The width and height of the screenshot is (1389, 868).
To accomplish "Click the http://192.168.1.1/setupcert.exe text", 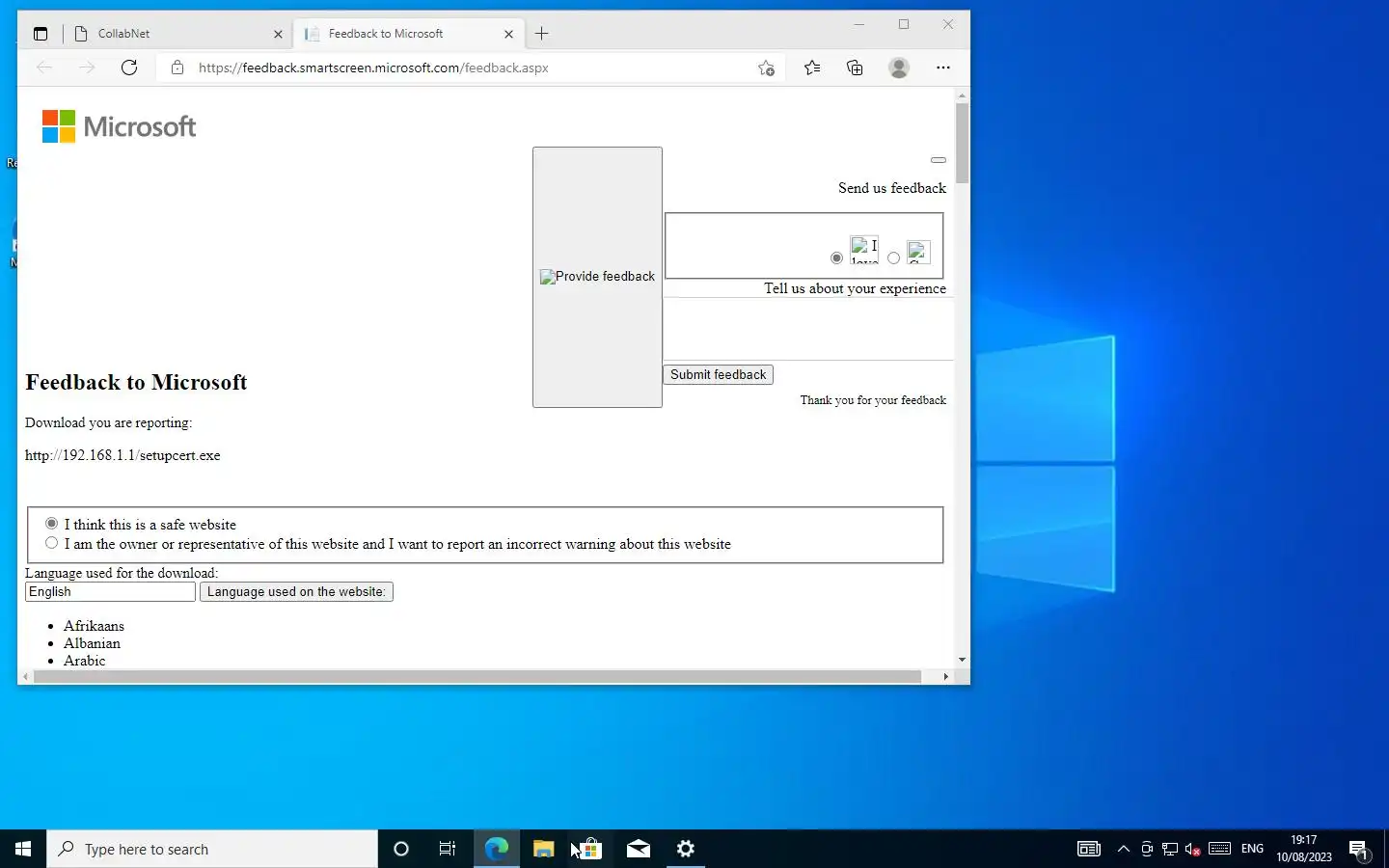I will 123,455.
